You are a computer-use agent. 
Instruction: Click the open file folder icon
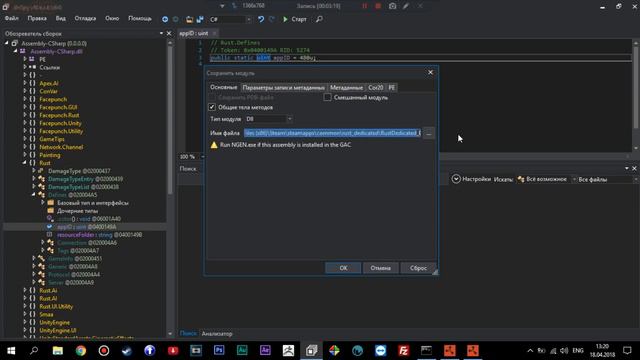point(189,19)
